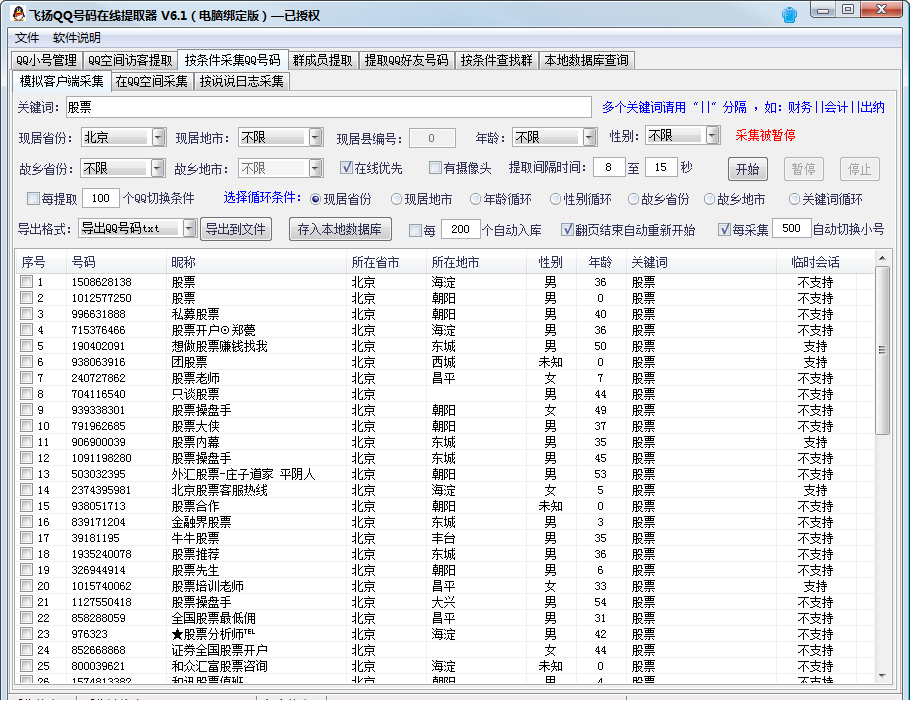Check the checkbox for row 23 (976323)
This screenshot has height=723, width=910.
click(x=26, y=634)
